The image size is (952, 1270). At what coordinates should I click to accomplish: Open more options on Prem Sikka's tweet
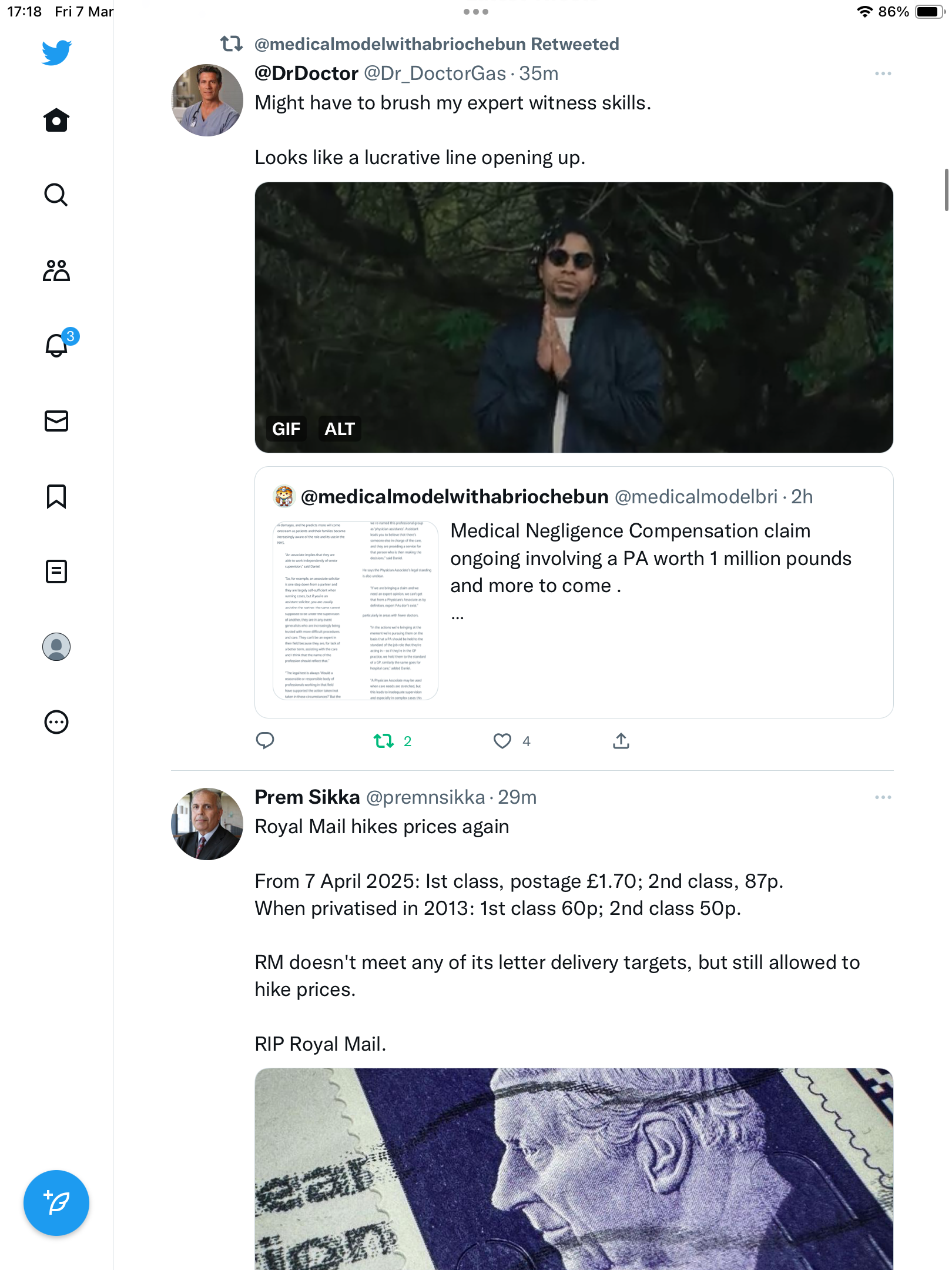[x=883, y=797]
